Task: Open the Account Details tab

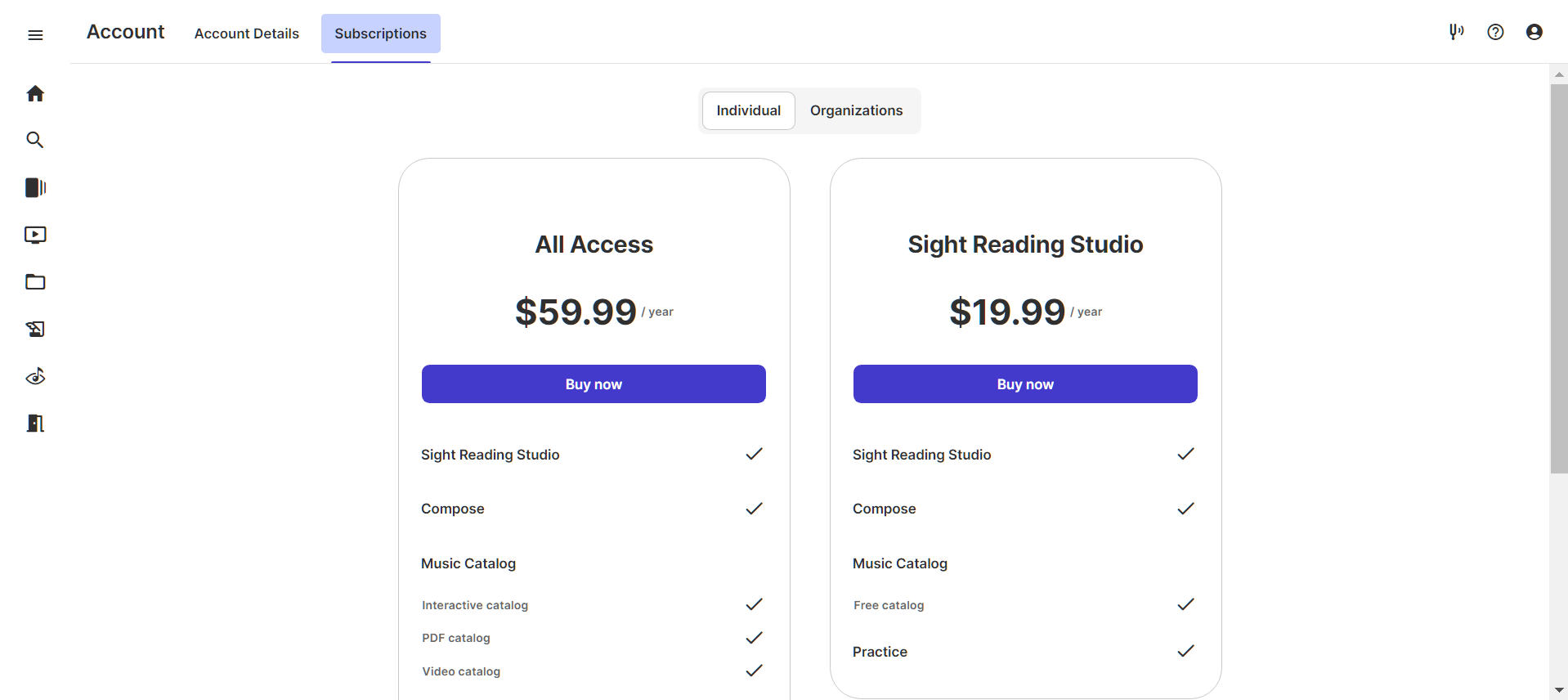Action: point(247,34)
